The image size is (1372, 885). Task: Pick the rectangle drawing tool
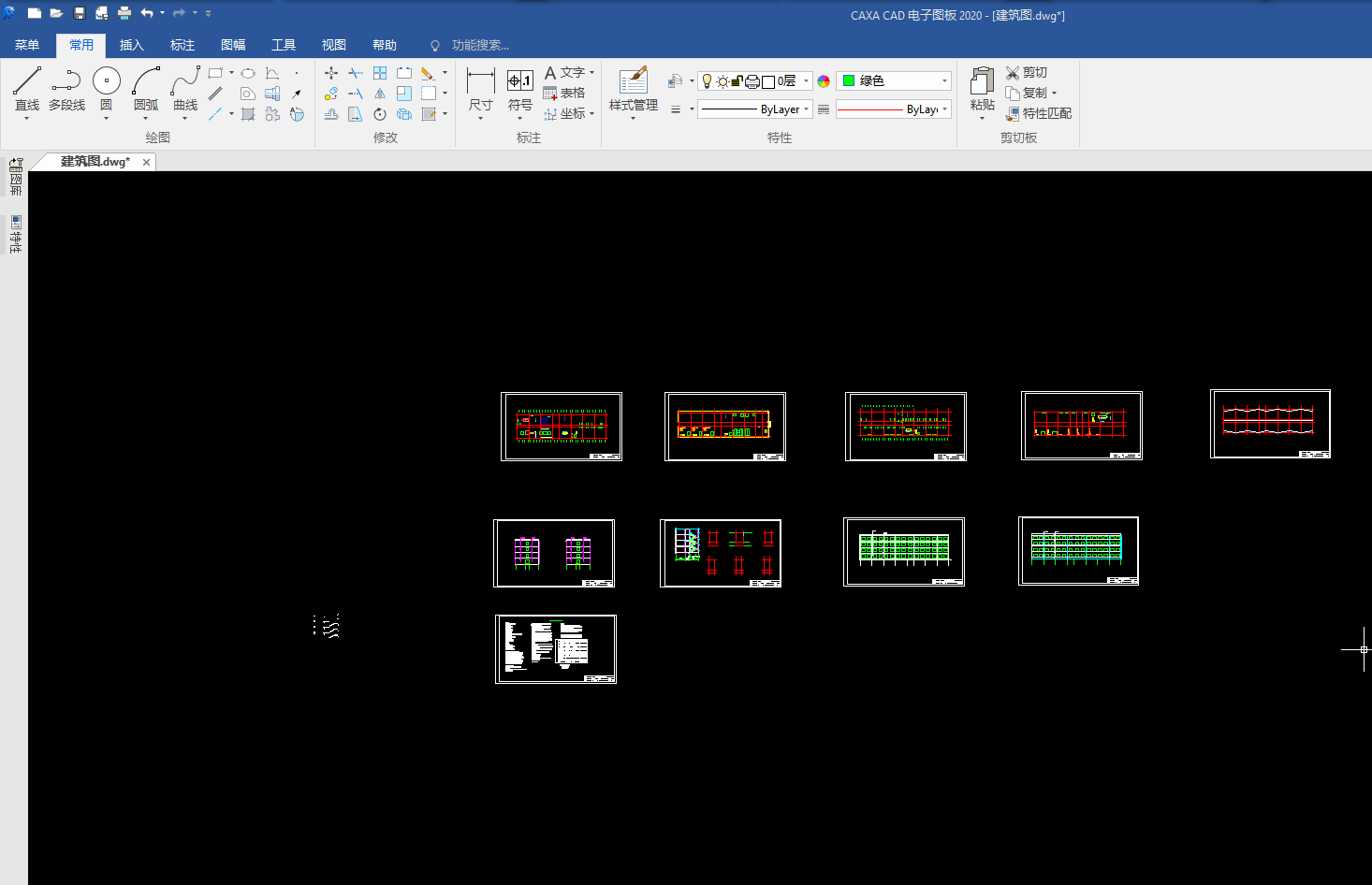(x=215, y=72)
